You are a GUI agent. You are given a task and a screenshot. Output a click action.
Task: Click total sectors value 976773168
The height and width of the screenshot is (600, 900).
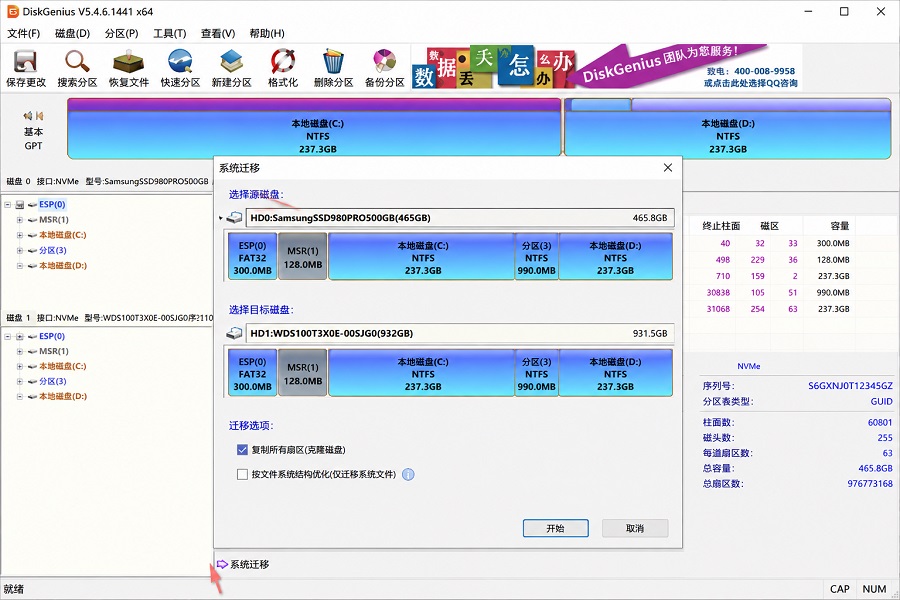pyautogui.click(x=870, y=483)
